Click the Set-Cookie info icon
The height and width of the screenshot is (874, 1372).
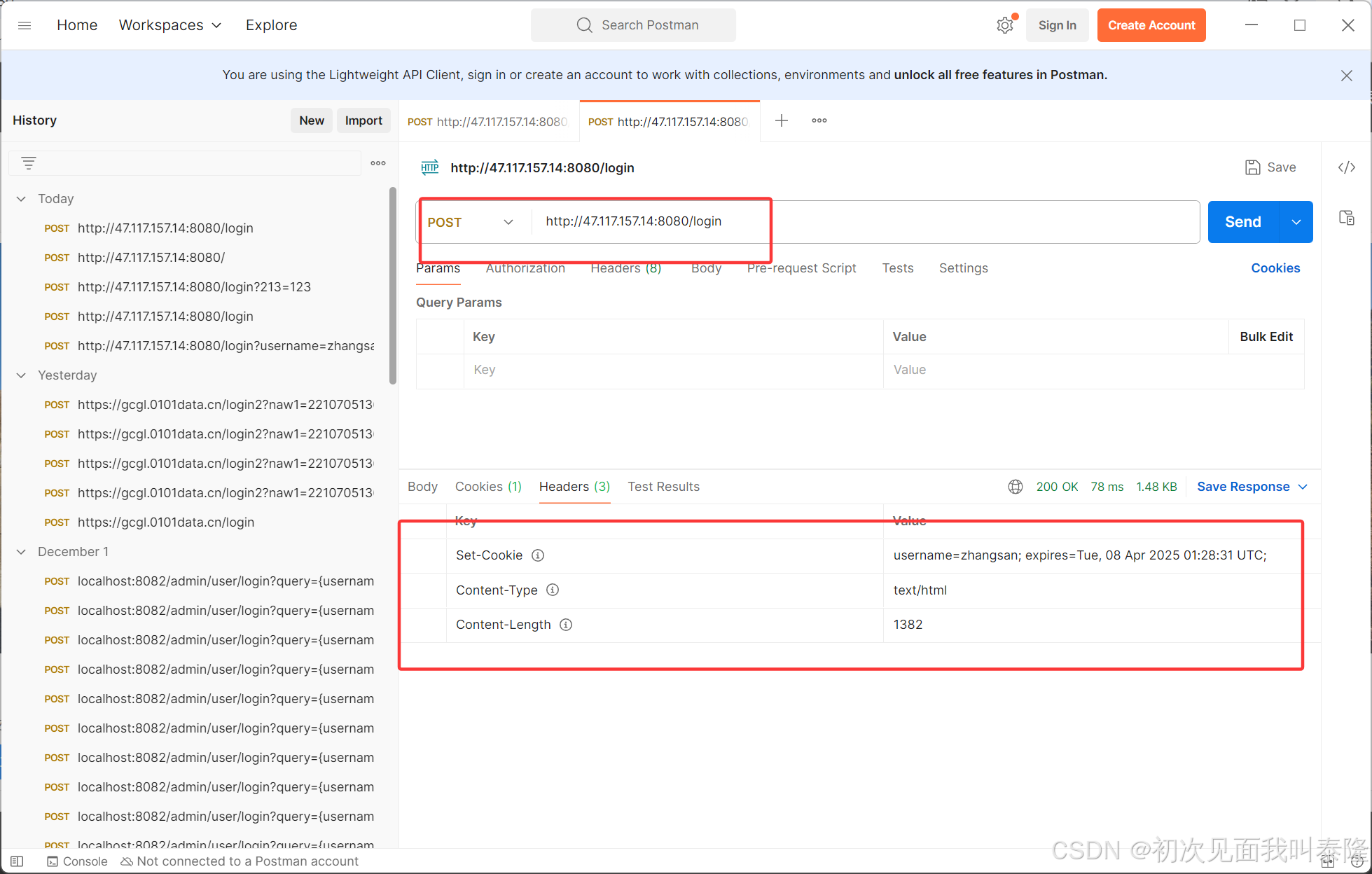pyautogui.click(x=538, y=555)
